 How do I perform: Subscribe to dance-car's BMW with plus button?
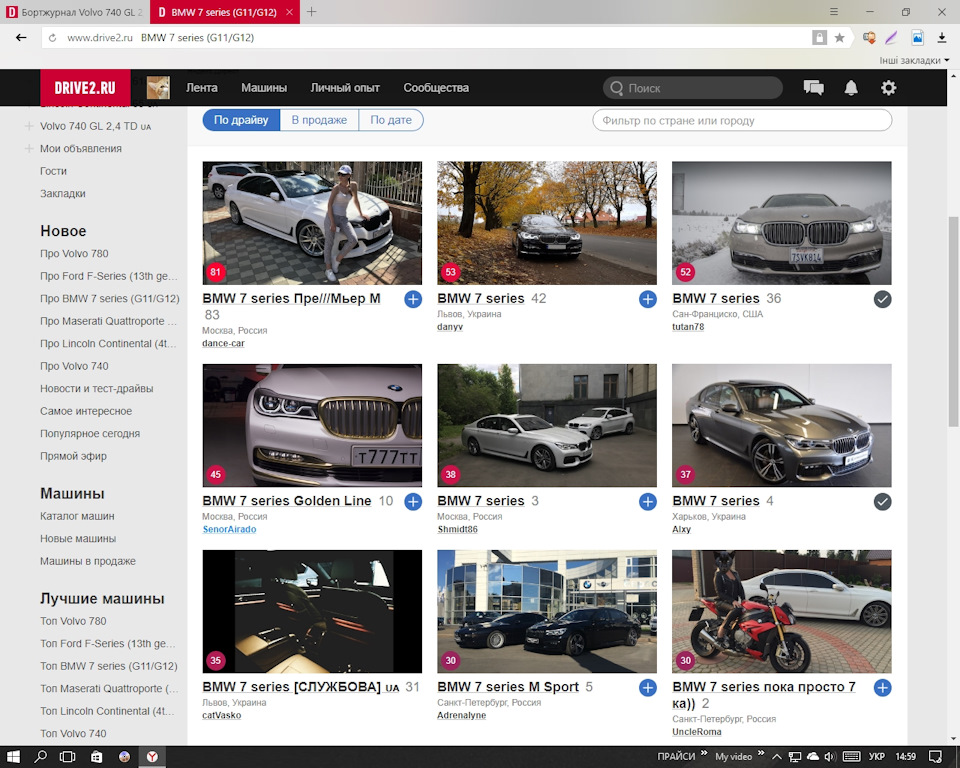pos(413,299)
